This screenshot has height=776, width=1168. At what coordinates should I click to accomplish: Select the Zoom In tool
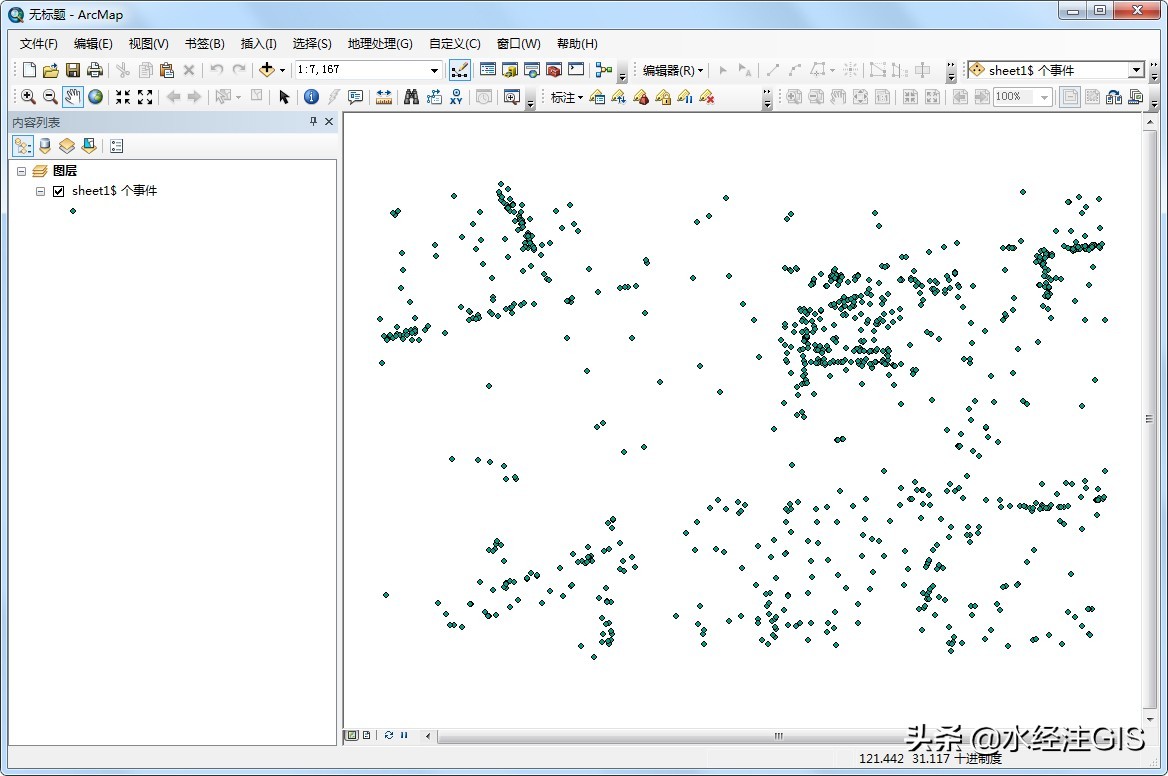coord(28,97)
